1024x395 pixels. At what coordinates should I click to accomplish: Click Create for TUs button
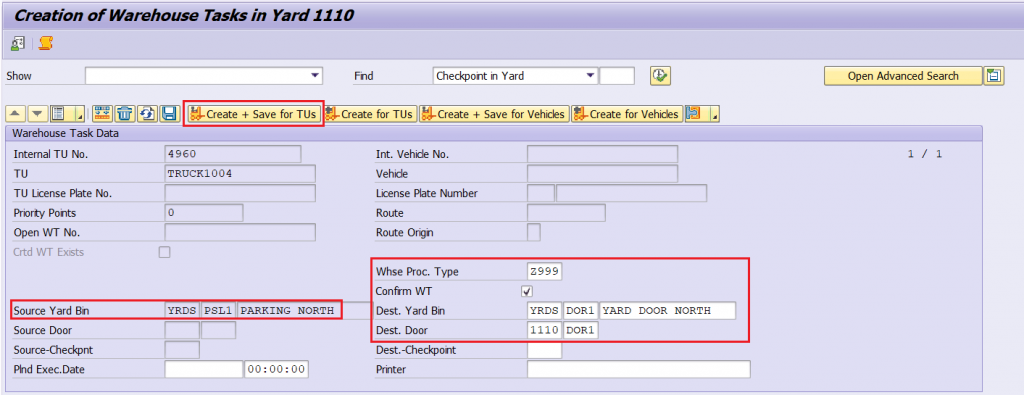[370, 114]
